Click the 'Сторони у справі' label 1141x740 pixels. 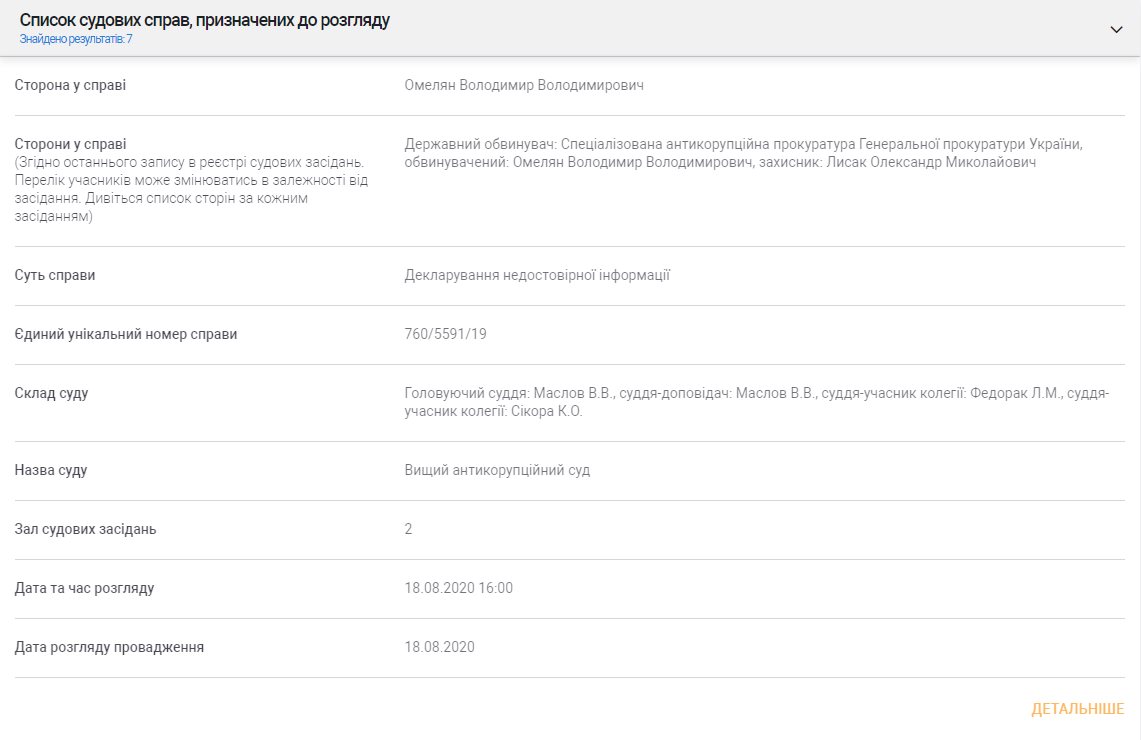tap(71, 144)
